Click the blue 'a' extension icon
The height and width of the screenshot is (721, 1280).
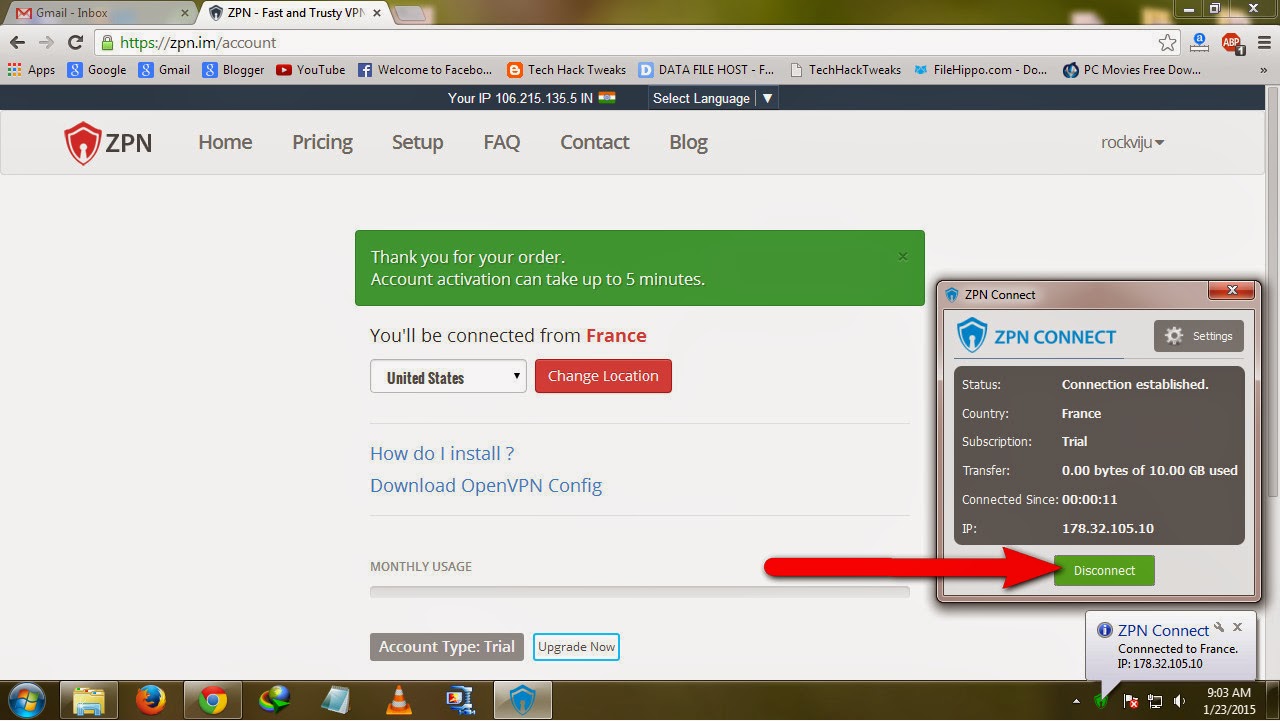(1201, 43)
